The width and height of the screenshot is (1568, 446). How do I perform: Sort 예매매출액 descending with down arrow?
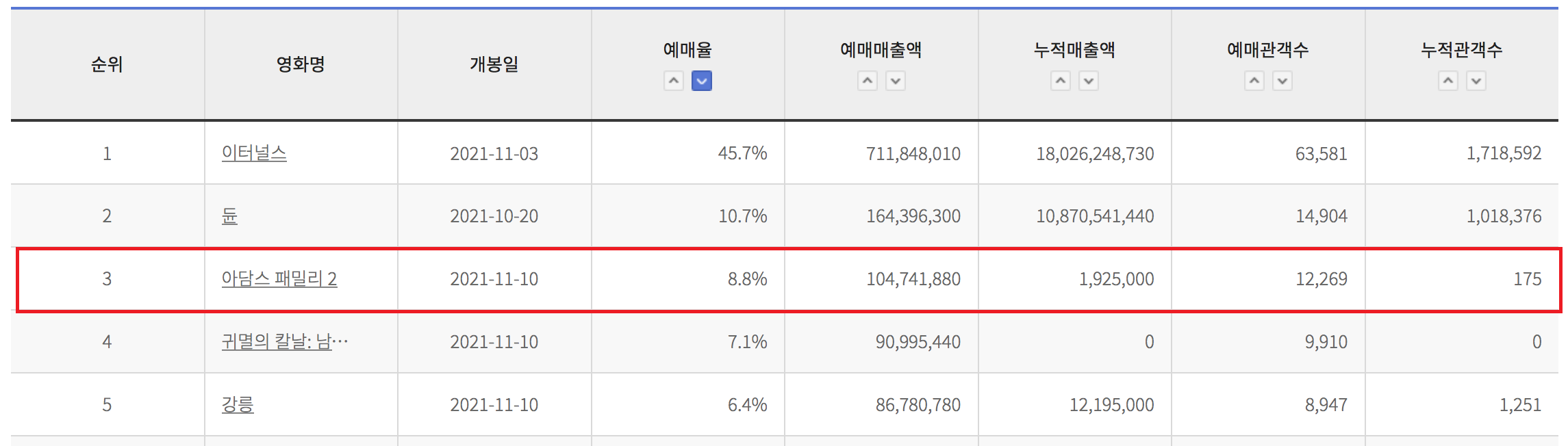coord(896,81)
